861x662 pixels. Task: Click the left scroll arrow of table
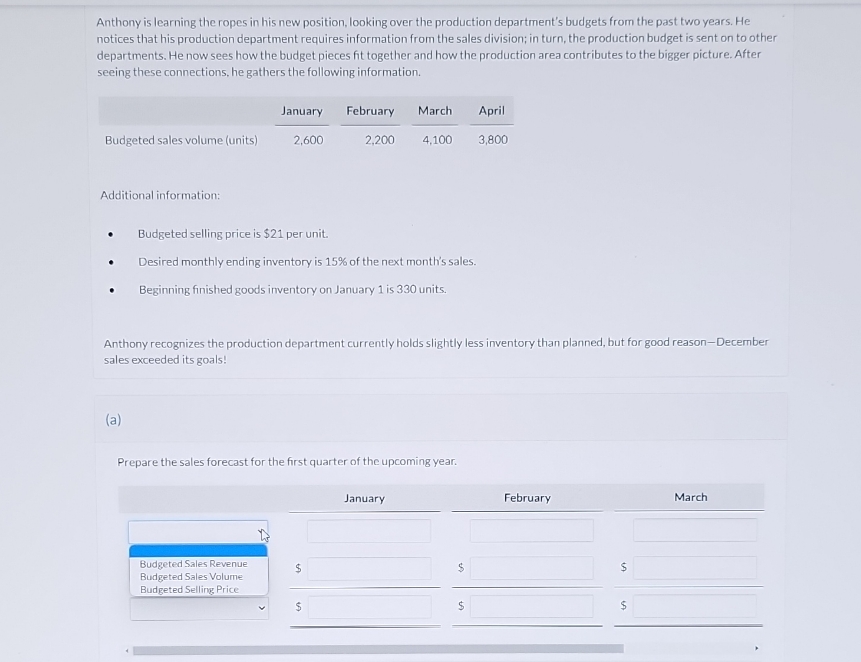(127, 650)
